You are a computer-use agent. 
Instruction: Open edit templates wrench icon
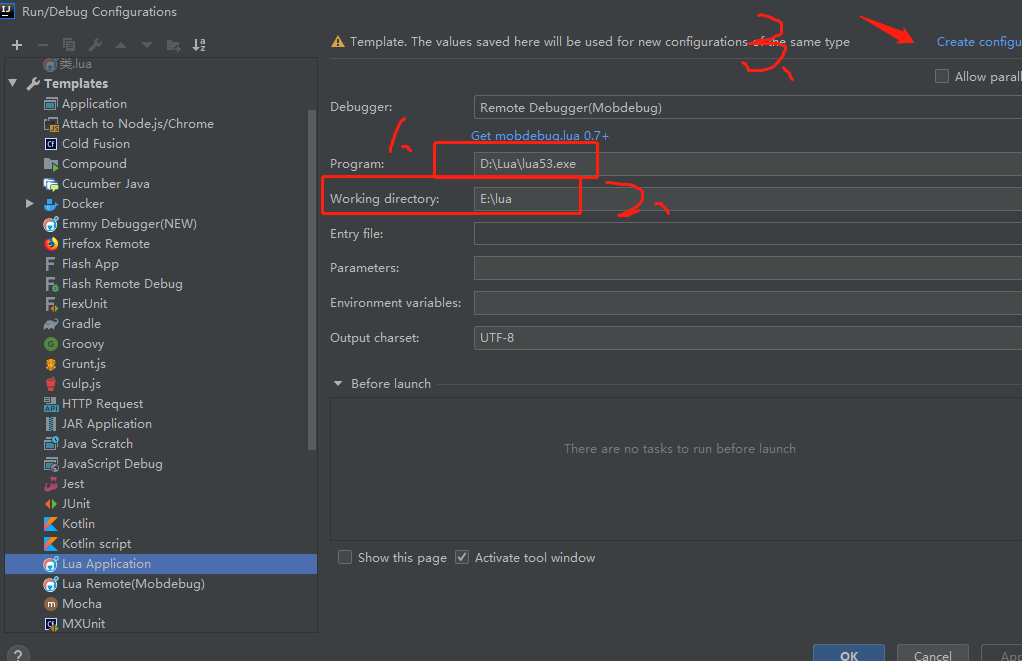click(95, 45)
